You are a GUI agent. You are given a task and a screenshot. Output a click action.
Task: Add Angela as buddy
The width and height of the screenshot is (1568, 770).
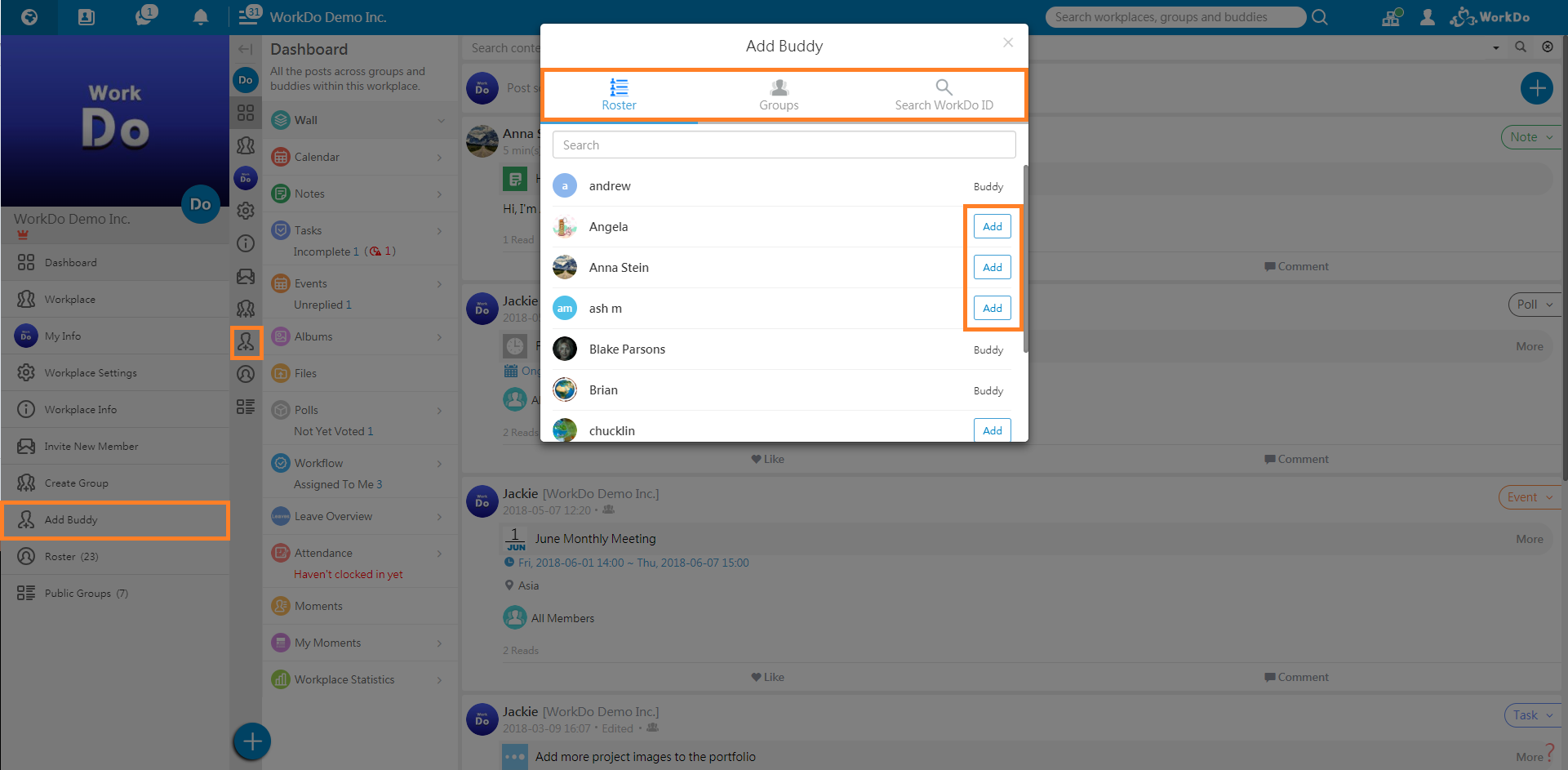click(993, 226)
